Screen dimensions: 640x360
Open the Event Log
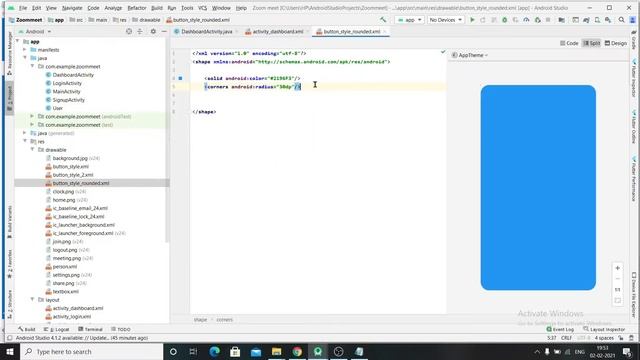[560, 329]
